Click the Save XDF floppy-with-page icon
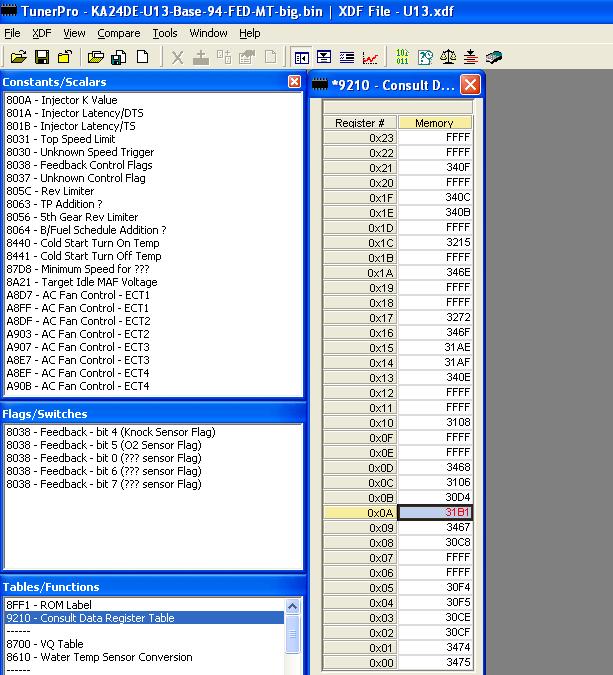The width and height of the screenshot is (613, 675). [x=119, y=57]
